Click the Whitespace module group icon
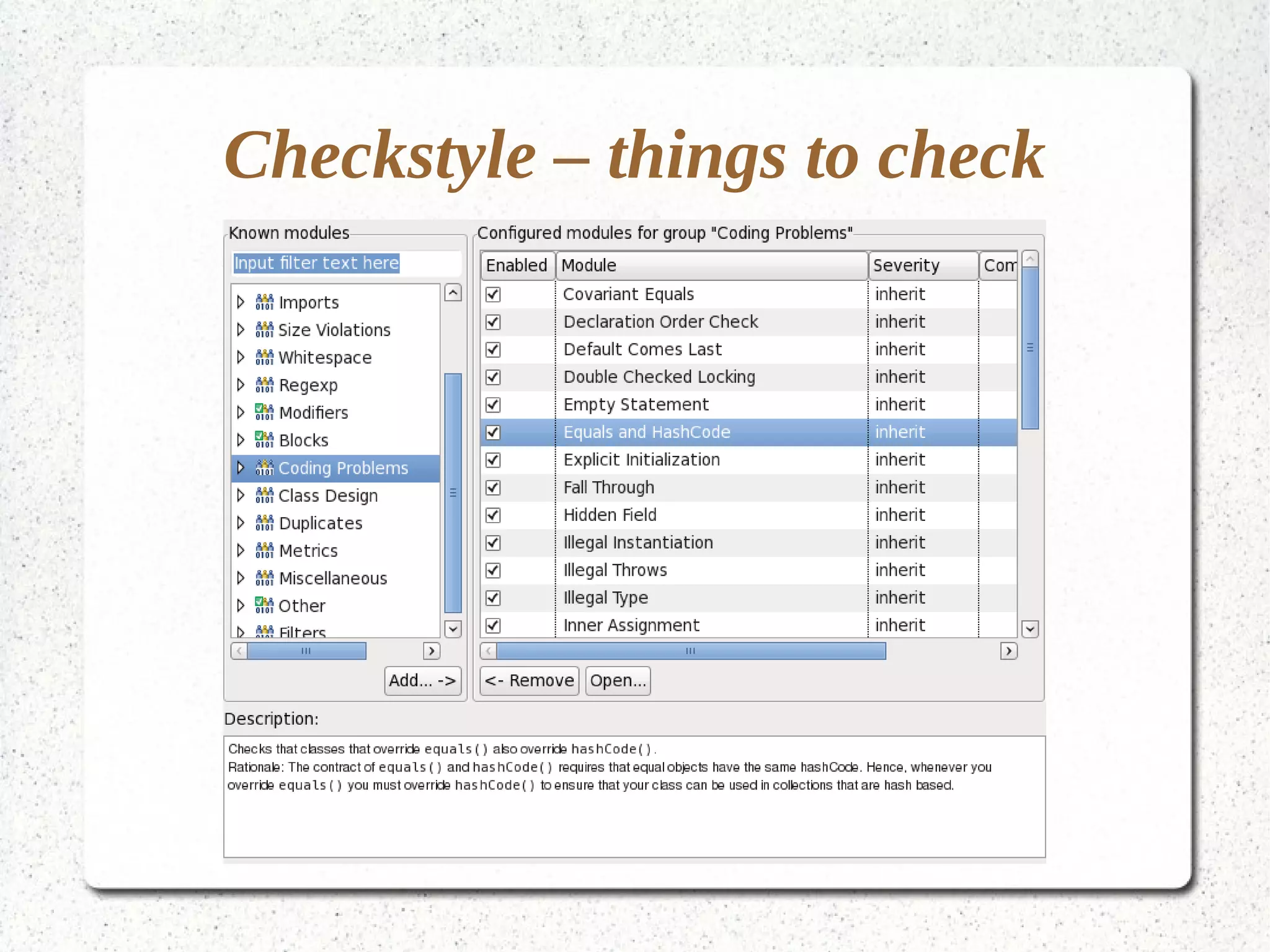 coord(264,357)
